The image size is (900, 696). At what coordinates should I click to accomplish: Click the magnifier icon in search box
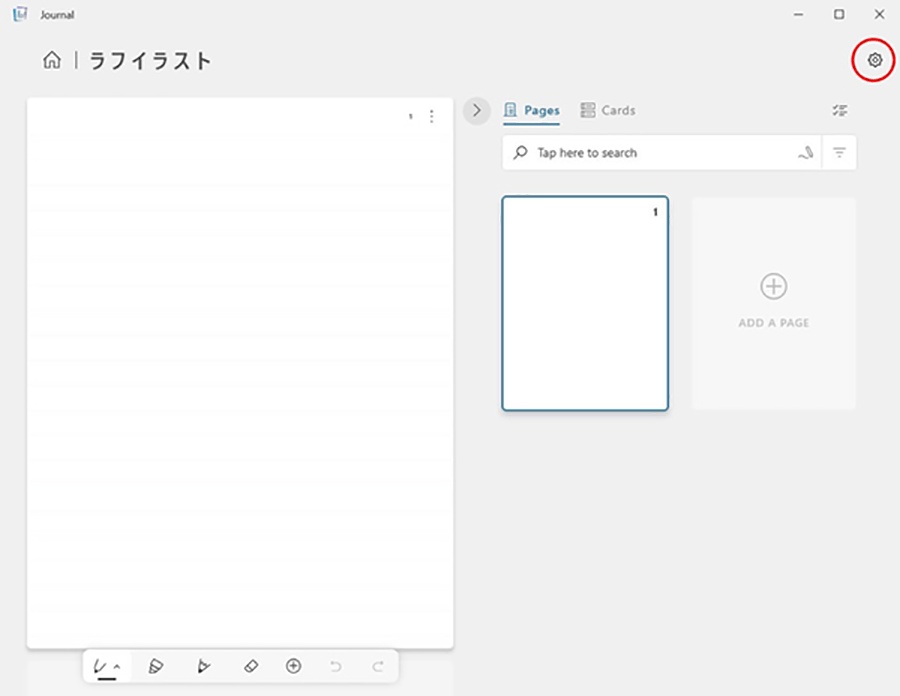coord(520,153)
